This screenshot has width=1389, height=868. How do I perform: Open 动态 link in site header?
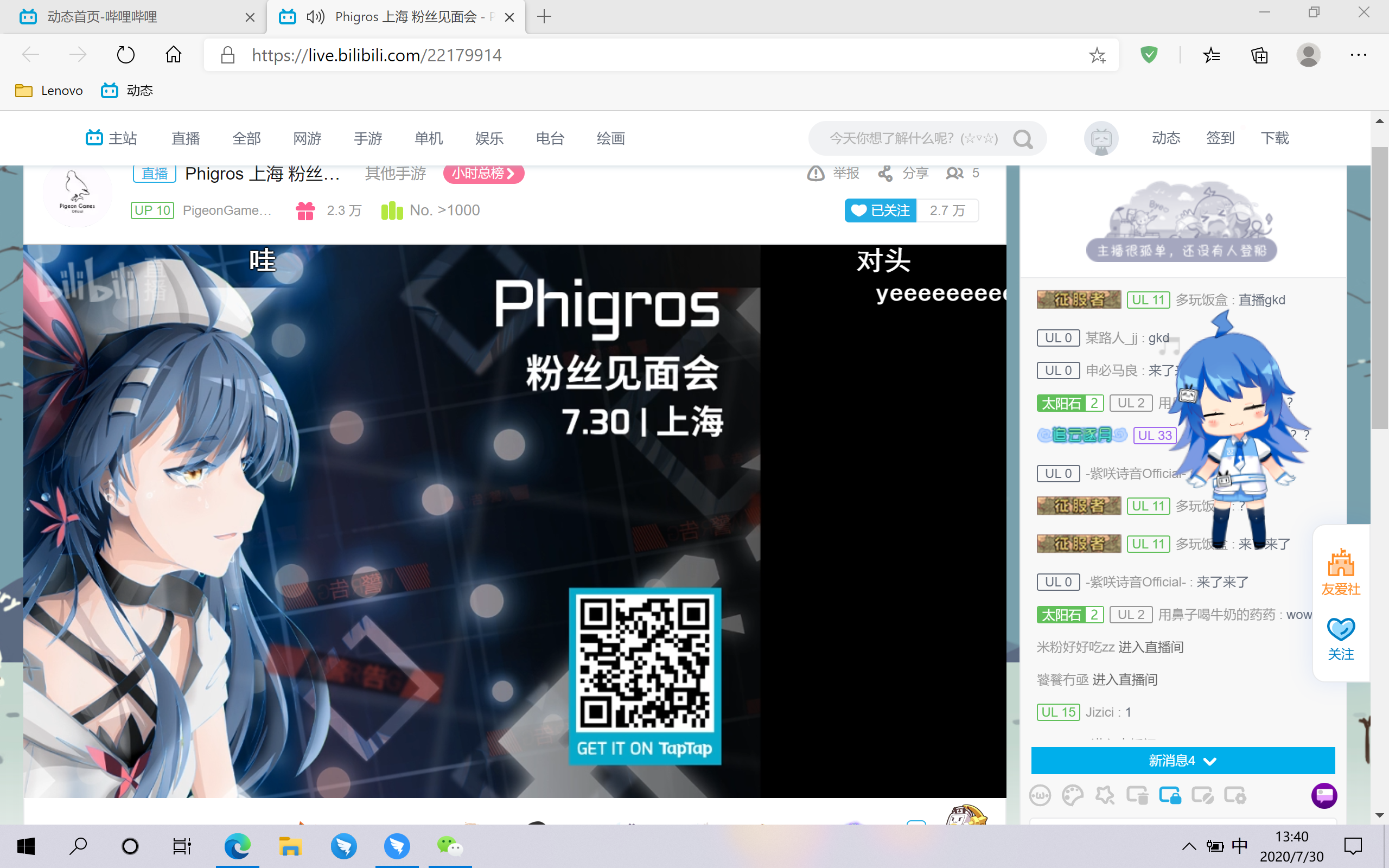click(x=1165, y=138)
